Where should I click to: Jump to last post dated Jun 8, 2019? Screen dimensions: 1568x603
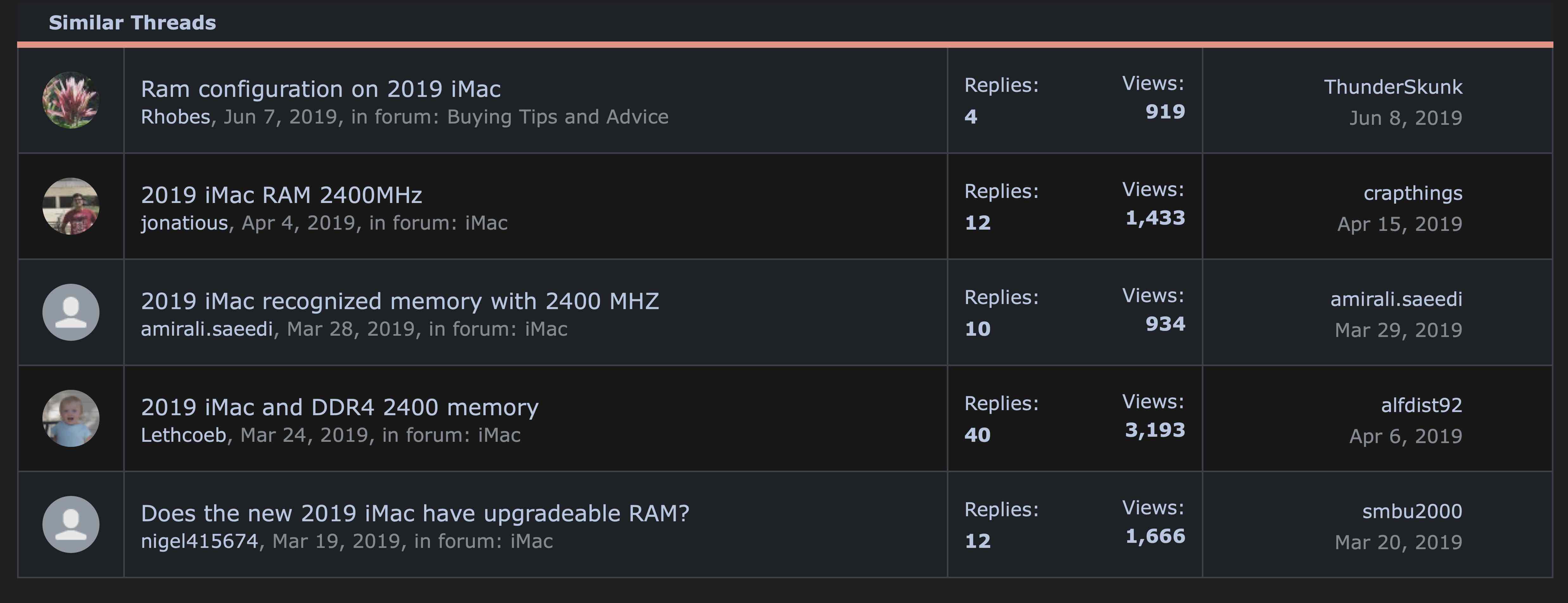pyautogui.click(x=1405, y=118)
